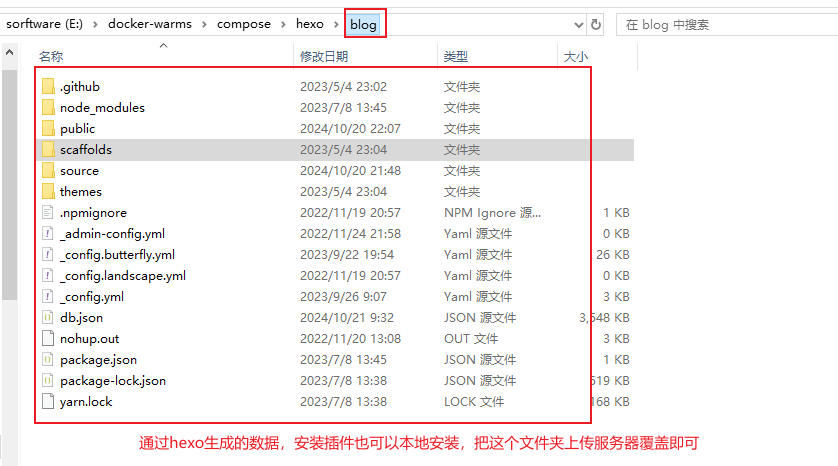Select the _config.yml file name
The width and height of the screenshot is (838, 466).
[92, 297]
